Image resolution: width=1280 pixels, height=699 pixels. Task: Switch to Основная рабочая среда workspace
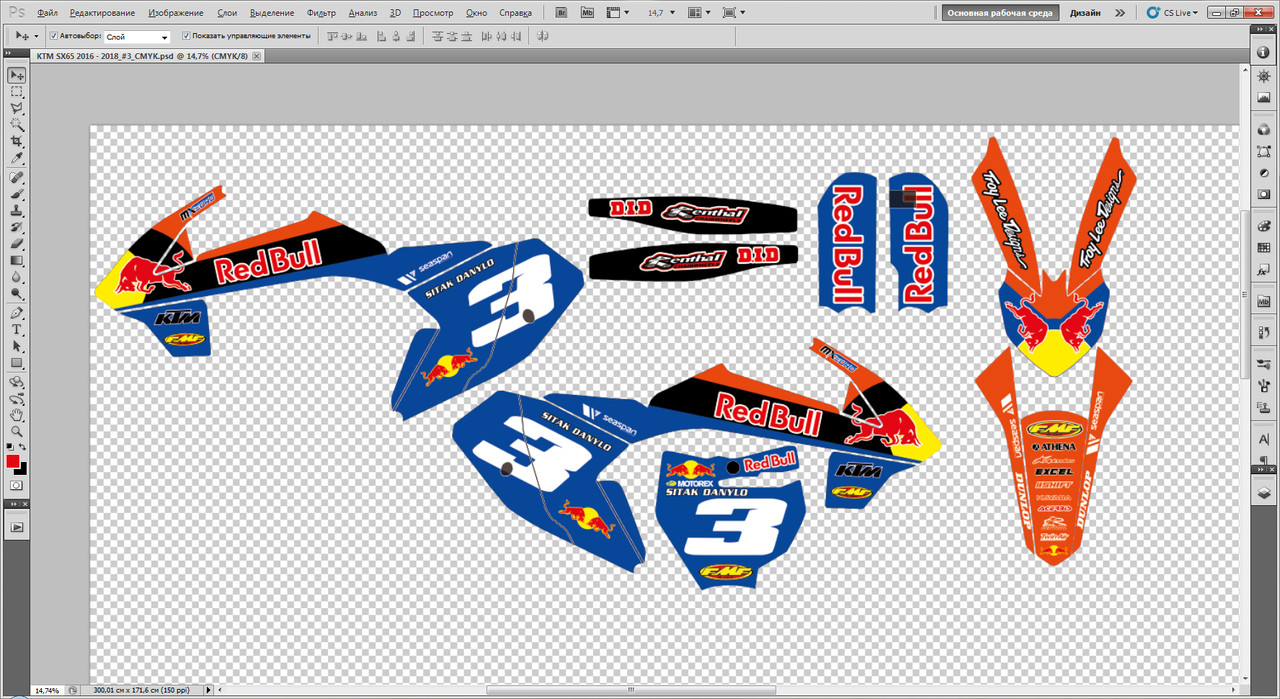tap(998, 13)
